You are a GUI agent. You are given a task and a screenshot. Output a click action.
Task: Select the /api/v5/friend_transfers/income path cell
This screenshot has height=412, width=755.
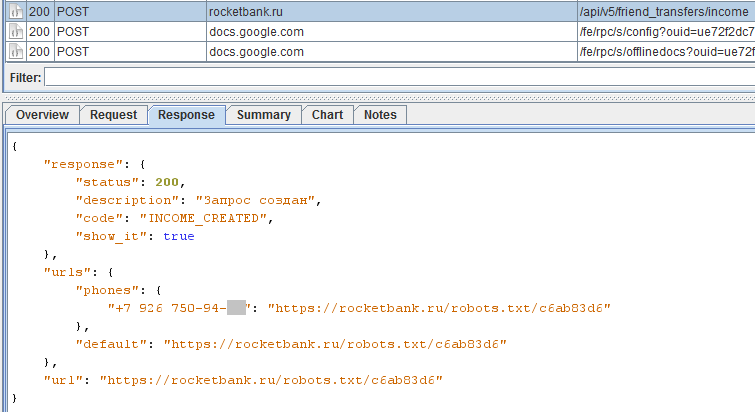pyautogui.click(x=666, y=12)
